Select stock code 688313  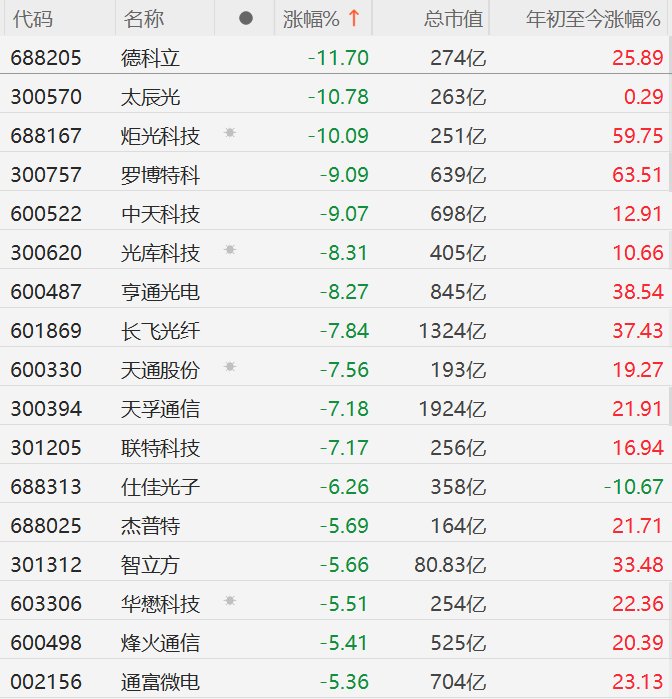[46, 487]
